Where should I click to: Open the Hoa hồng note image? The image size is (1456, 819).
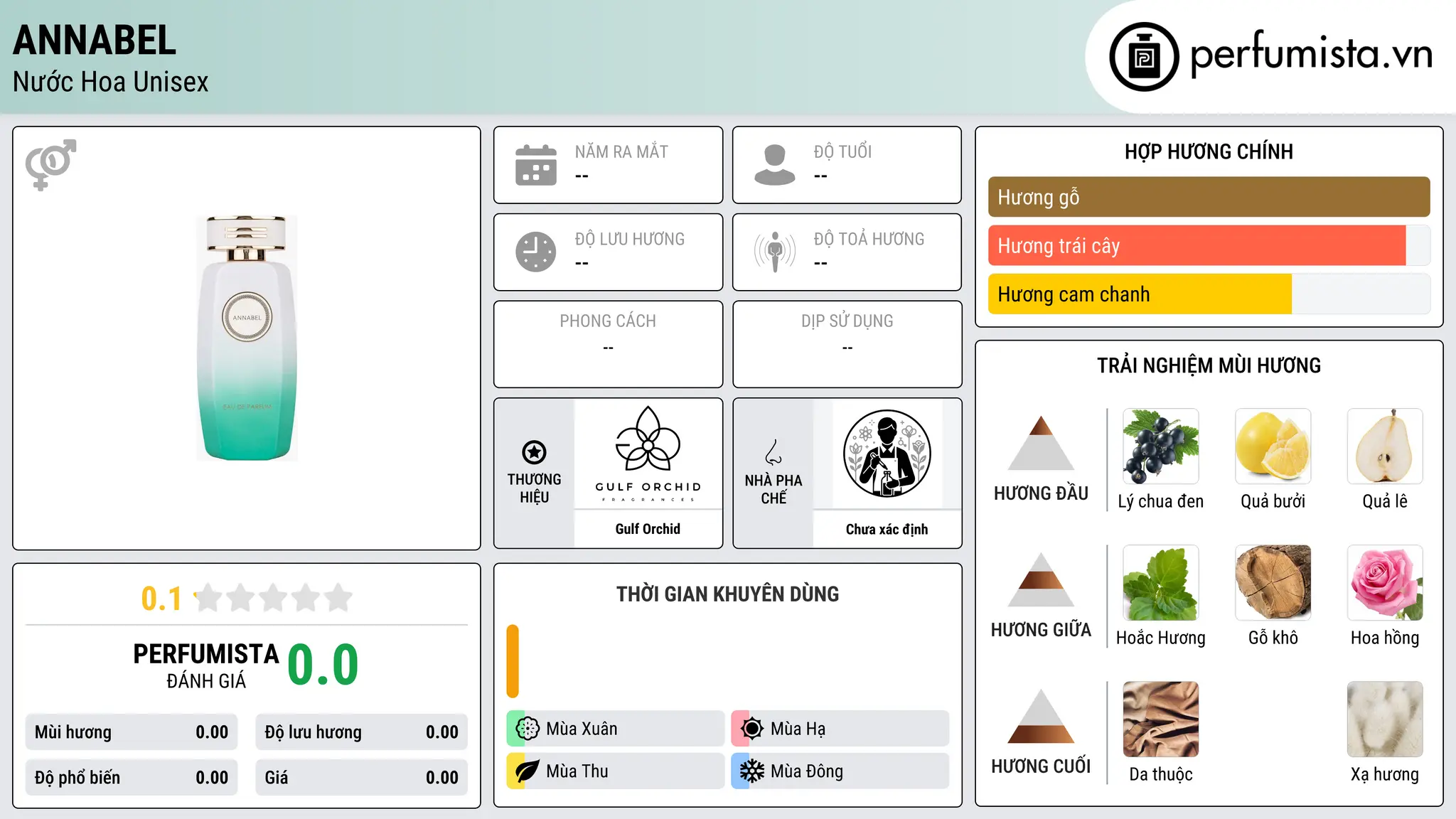[x=1385, y=583]
